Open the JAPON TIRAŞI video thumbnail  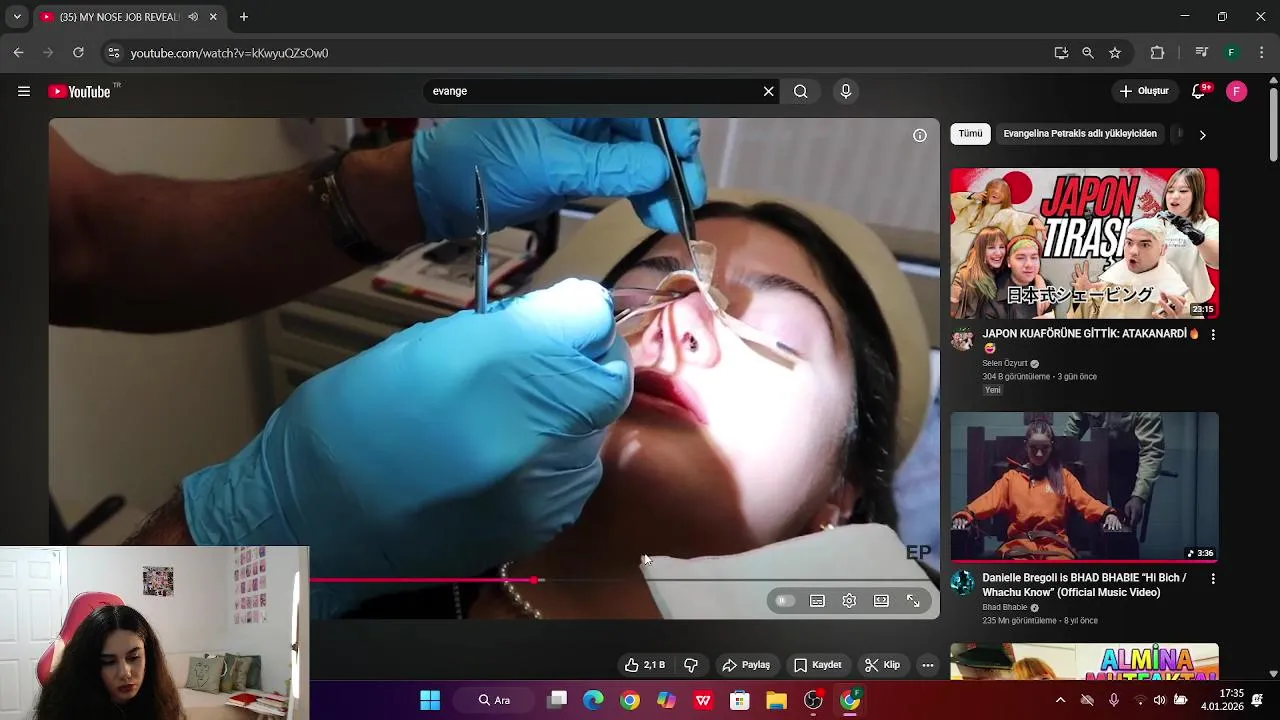click(1085, 243)
